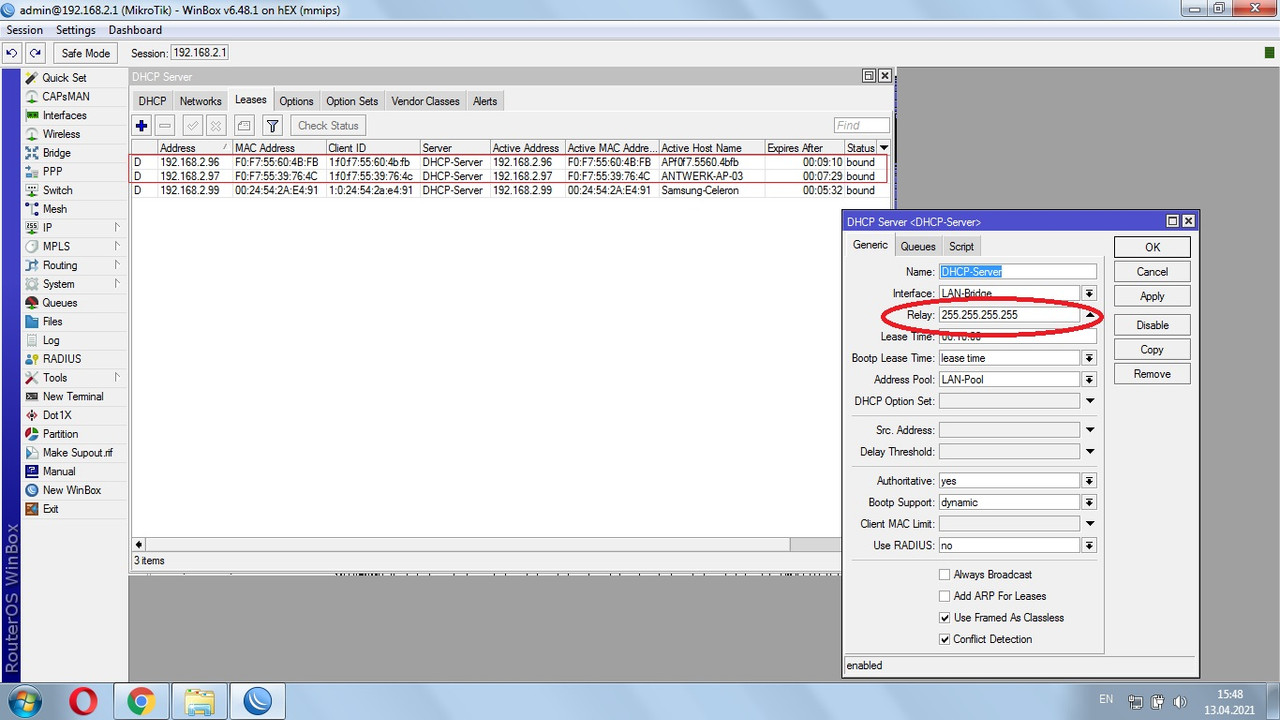Open the Address Pool dropdown

pyautogui.click(x=1089, y=380)
